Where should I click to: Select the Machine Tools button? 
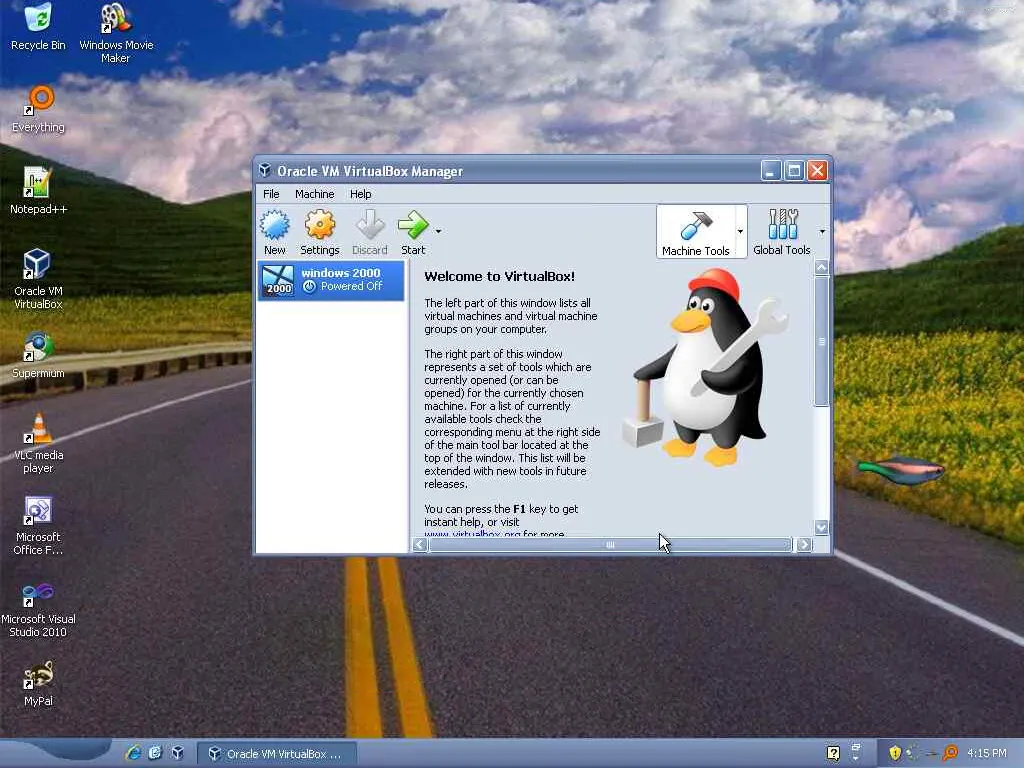pyautogui.click(x=696, y=232)
